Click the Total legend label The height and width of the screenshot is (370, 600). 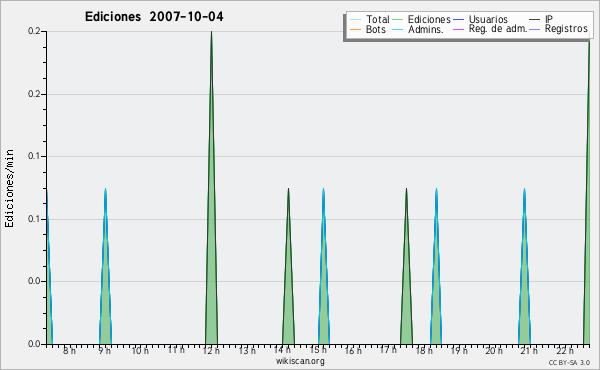[x=377, y=19]
